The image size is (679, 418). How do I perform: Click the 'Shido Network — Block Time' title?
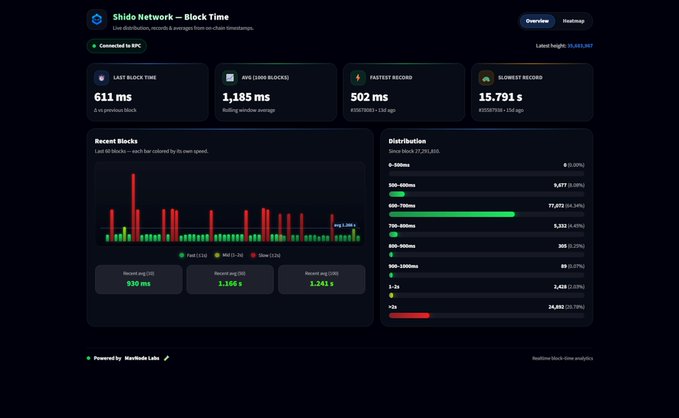[171, 17]
